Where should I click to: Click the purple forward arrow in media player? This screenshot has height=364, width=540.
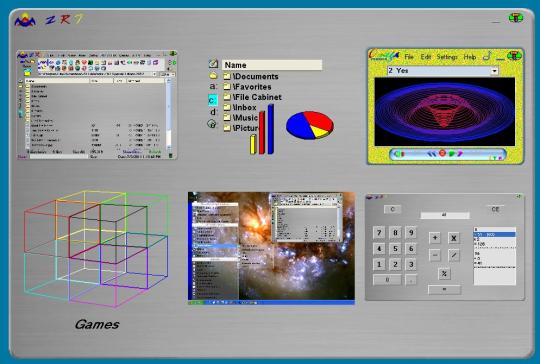click(460, 154)
